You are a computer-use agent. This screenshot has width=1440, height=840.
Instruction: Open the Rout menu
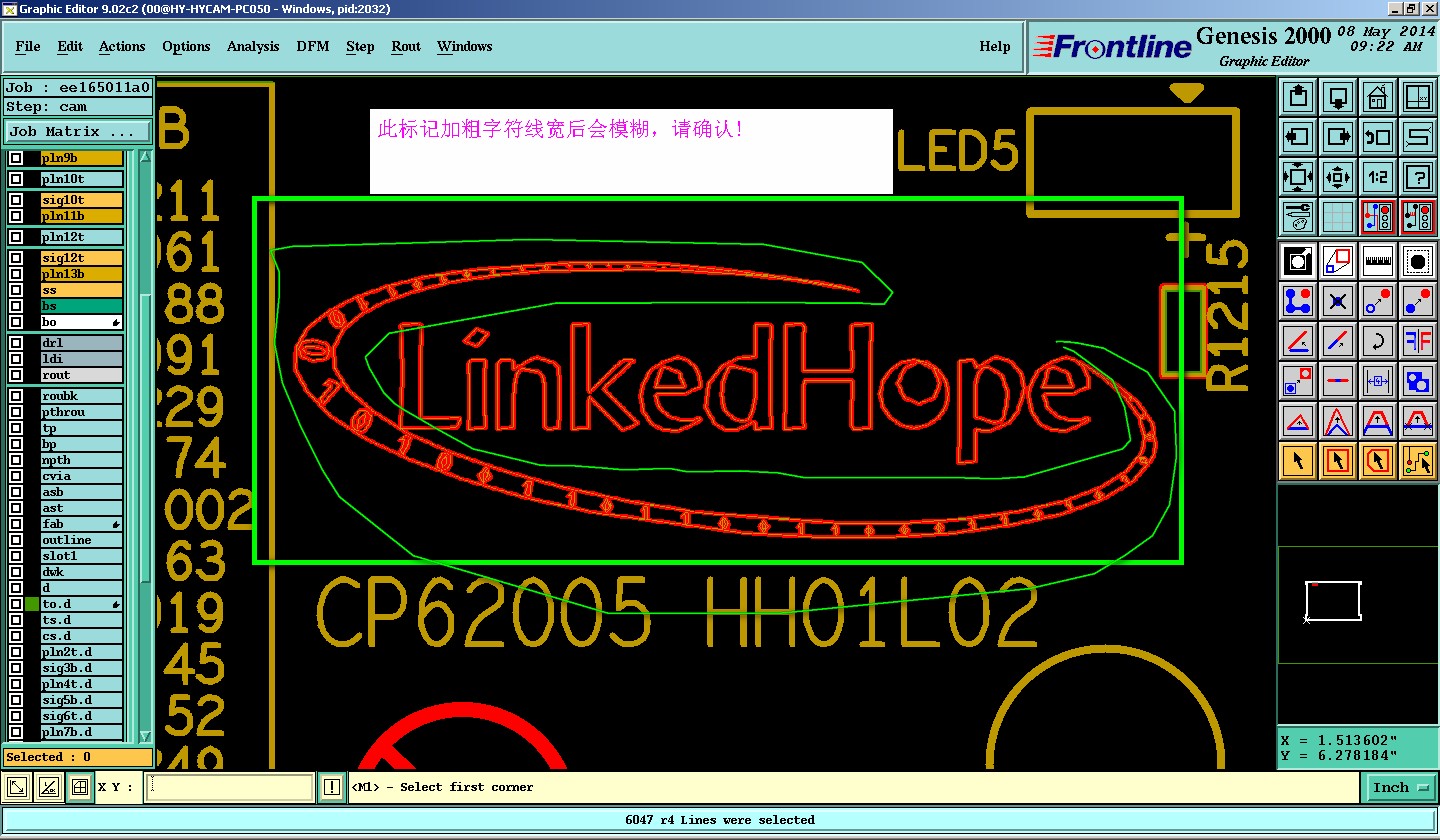pyautogui.click(x=406, y=47)
